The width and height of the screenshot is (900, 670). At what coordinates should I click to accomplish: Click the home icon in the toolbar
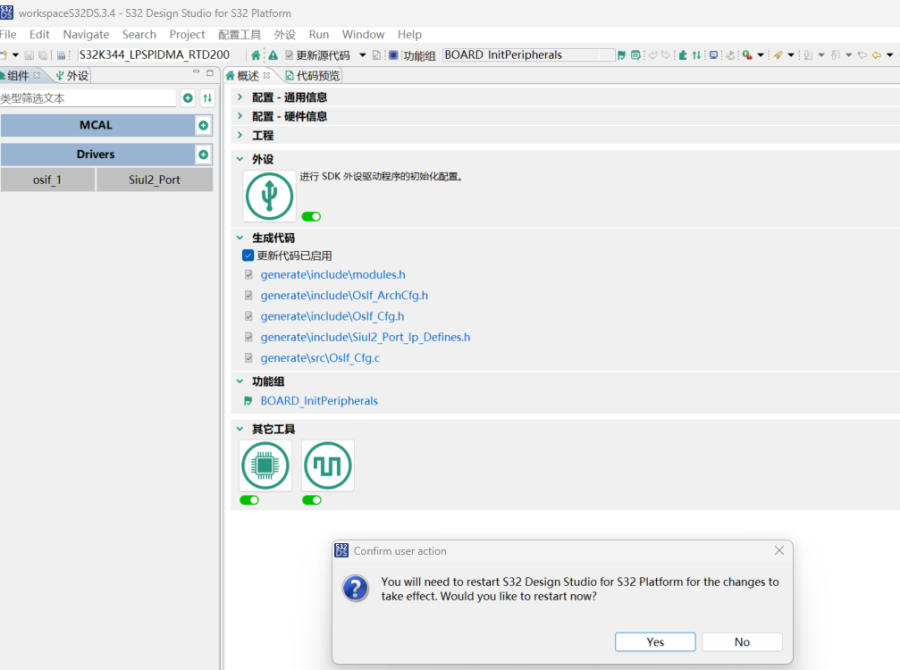click(255, 55)
